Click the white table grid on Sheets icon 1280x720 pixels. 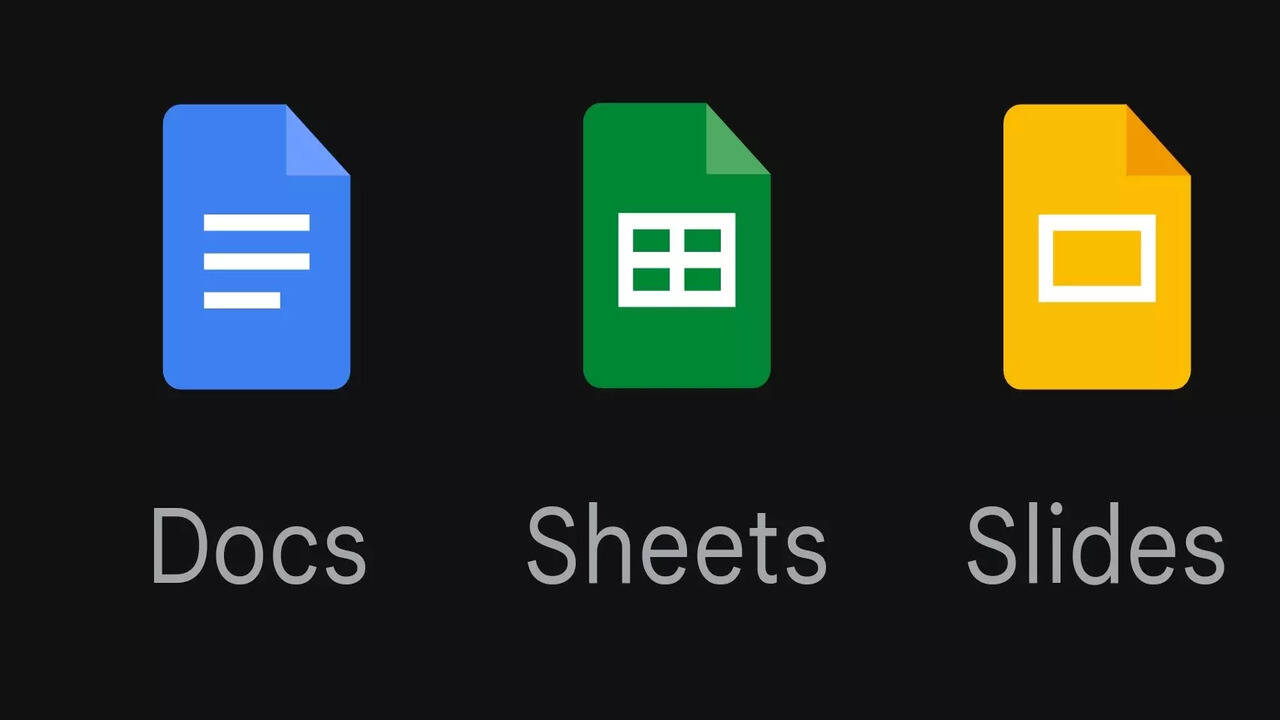677,259
